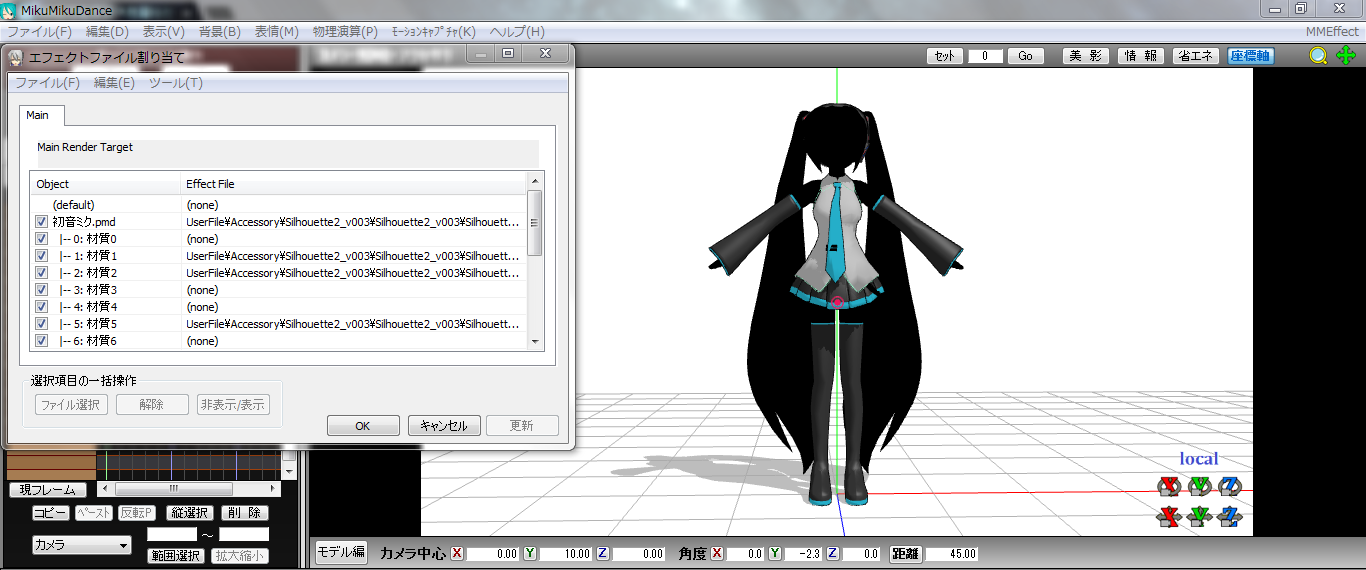Click the timeline horizontal scrollbar thumb
Screen dimensions: 1366x570
click(x=173, y=489)
